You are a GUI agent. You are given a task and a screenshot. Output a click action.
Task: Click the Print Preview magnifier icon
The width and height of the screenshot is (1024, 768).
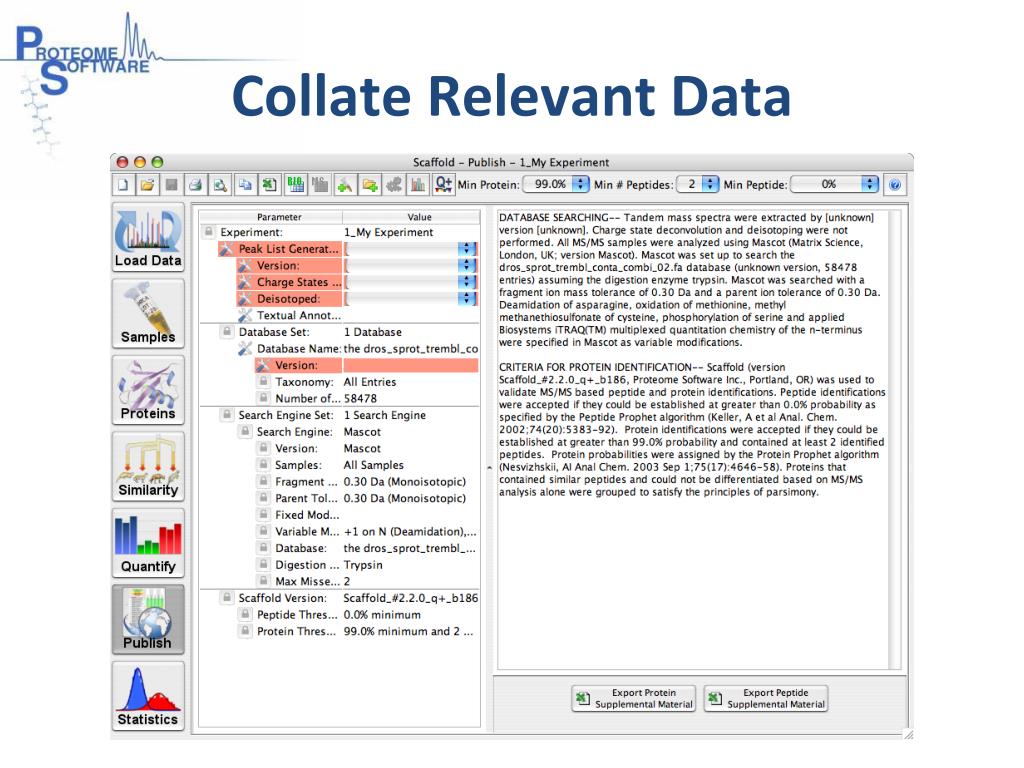[x=221, y=185]
